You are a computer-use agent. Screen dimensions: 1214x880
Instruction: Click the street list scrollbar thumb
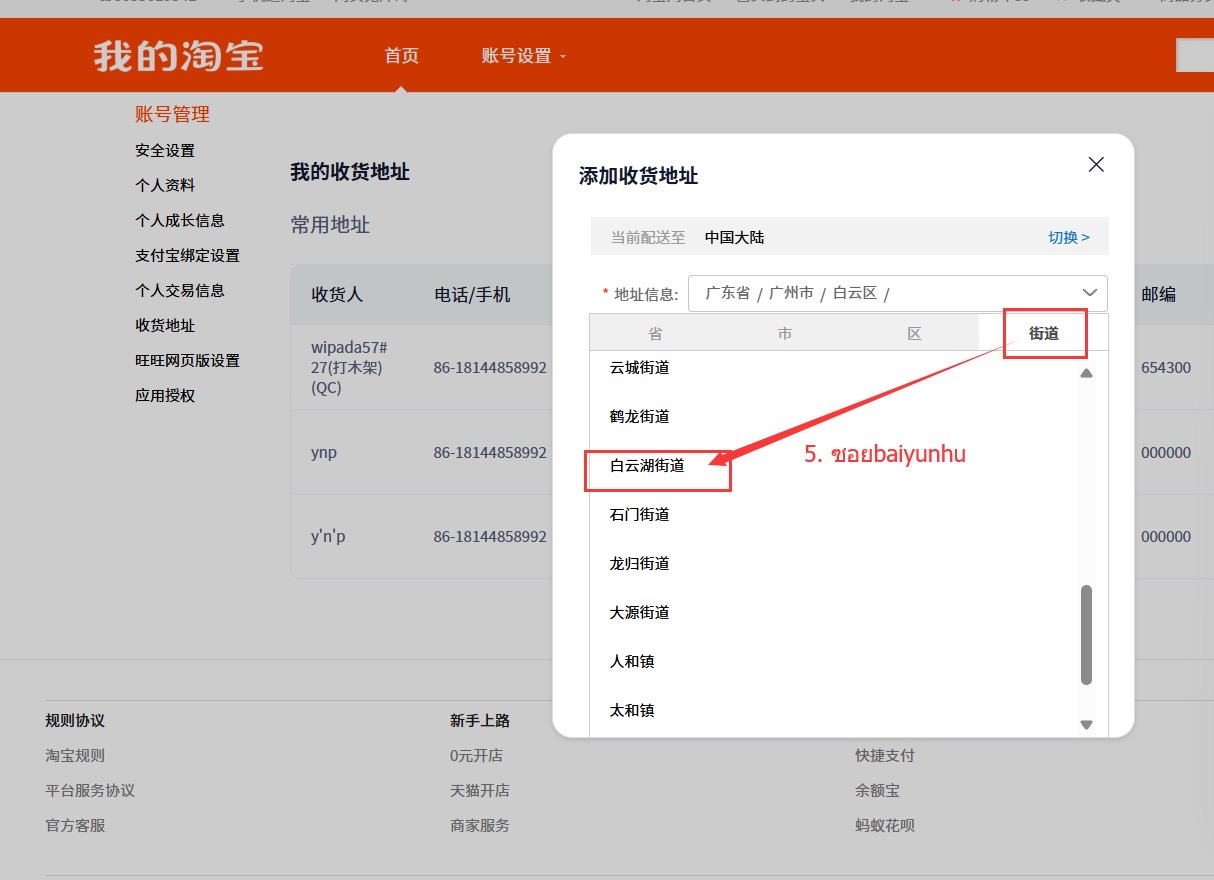coord(1087,635)
